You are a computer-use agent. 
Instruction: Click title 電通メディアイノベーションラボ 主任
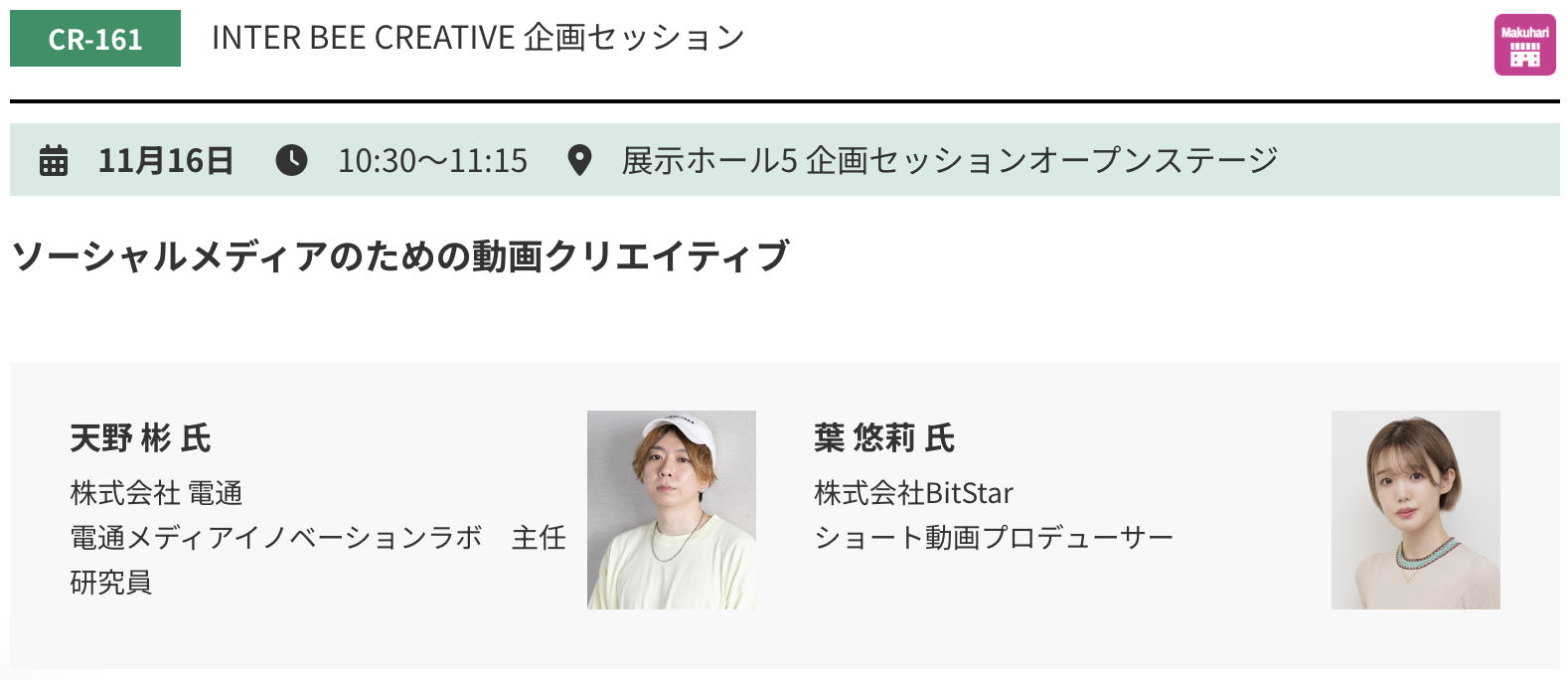318,537
